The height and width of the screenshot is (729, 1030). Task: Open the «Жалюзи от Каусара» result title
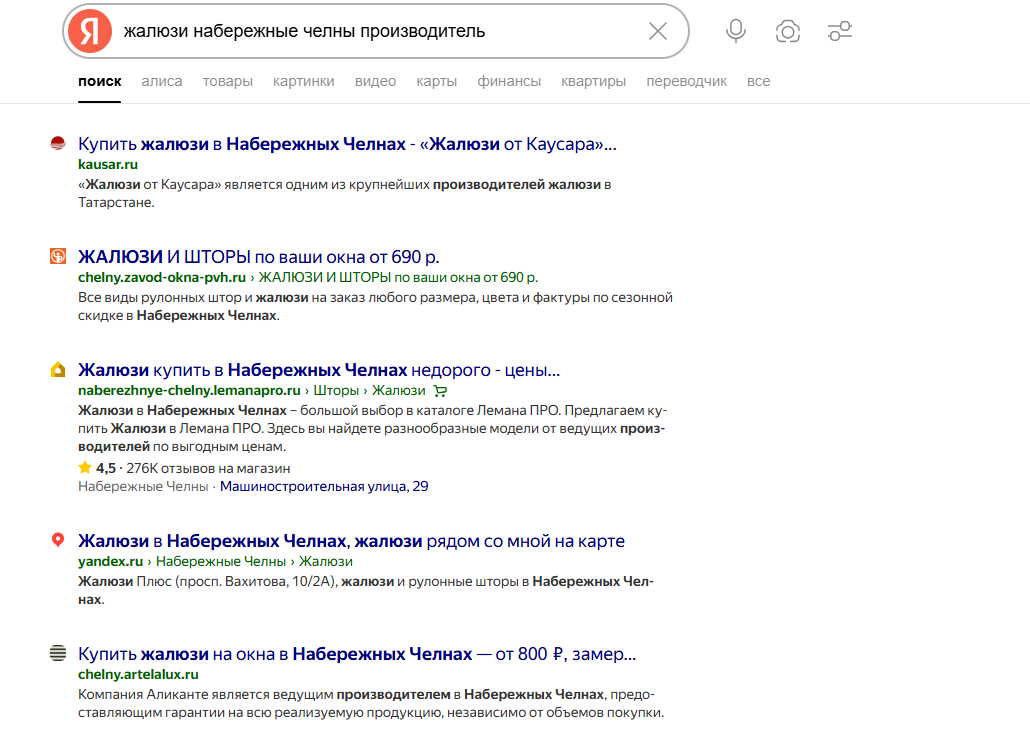pos(347,144)
